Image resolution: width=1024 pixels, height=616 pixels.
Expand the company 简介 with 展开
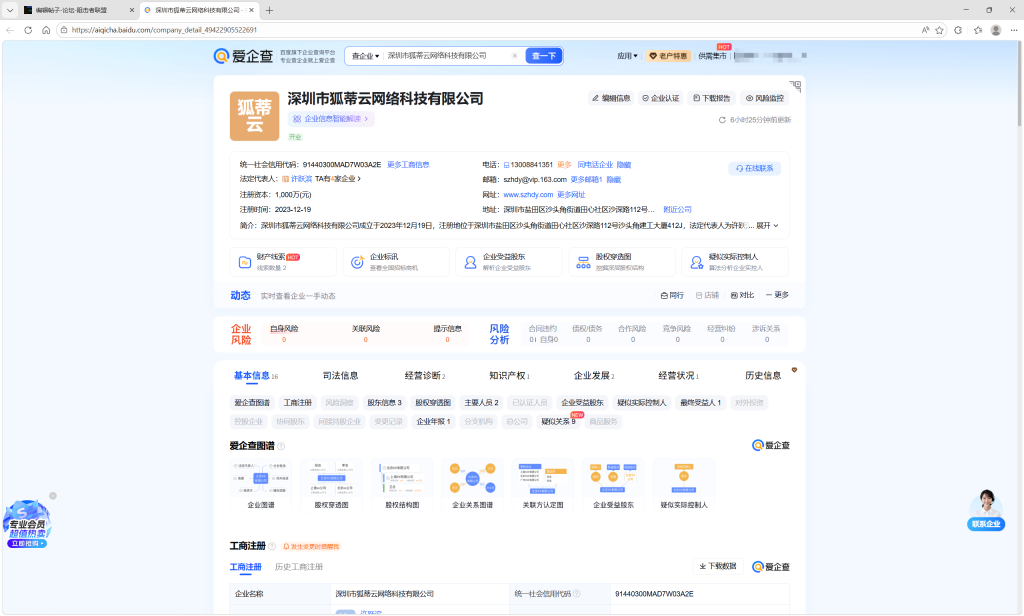coord(767,226)
